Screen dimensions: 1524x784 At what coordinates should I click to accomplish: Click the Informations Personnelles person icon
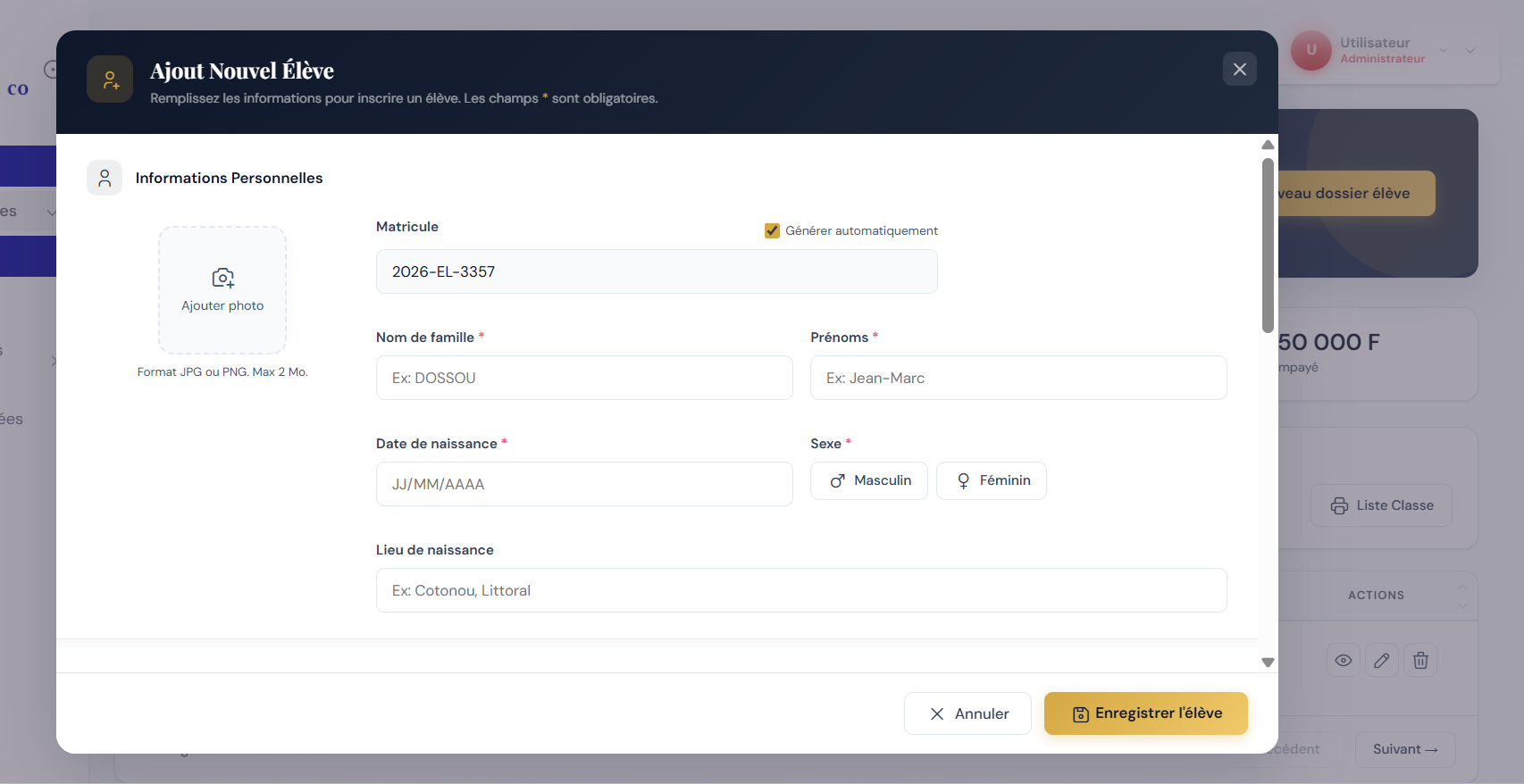[x=105, y=178]
